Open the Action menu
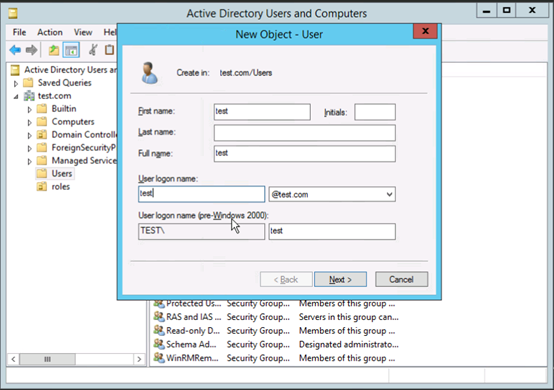This screenshot has height=390, width=554. 50,32
